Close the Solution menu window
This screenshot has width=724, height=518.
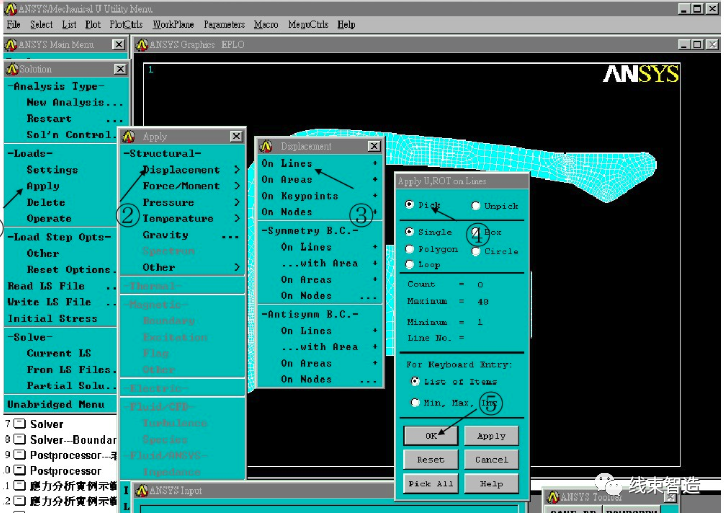[120, 69]
